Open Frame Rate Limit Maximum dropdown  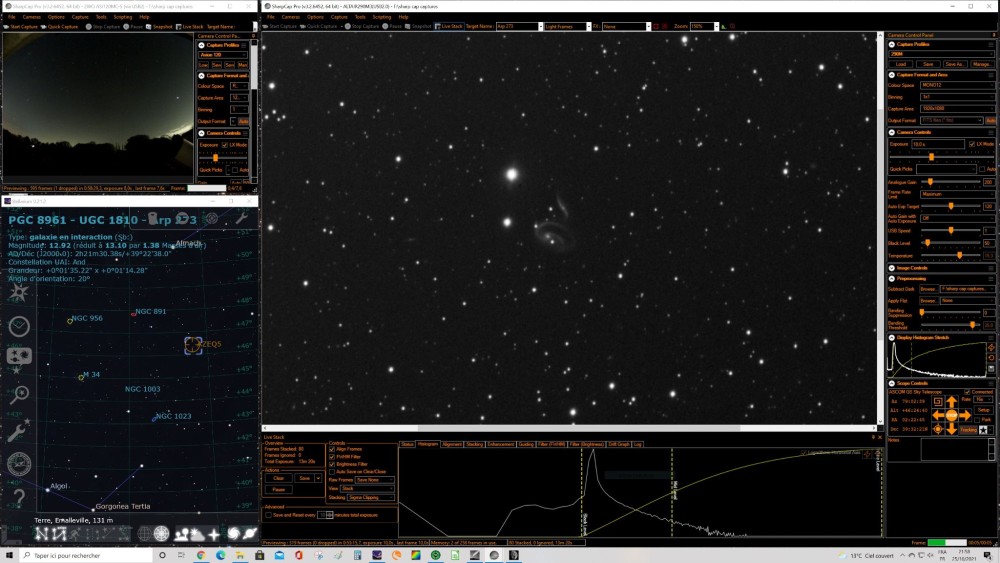point(957,194)
